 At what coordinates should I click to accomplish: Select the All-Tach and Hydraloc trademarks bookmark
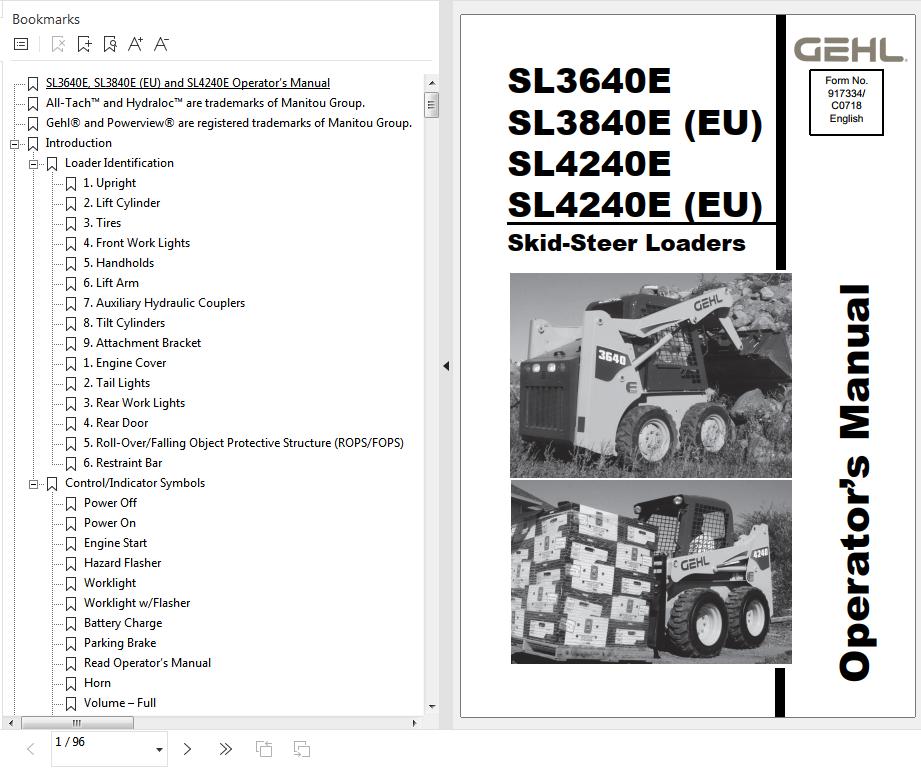point(206,103)
